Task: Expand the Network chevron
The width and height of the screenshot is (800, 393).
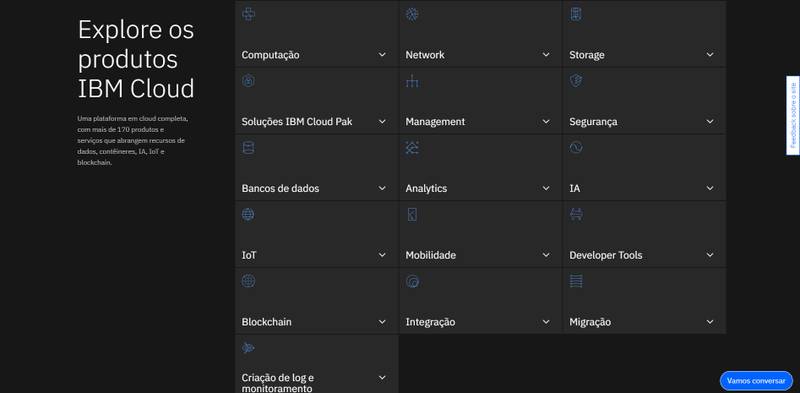Action: (546, 55)
